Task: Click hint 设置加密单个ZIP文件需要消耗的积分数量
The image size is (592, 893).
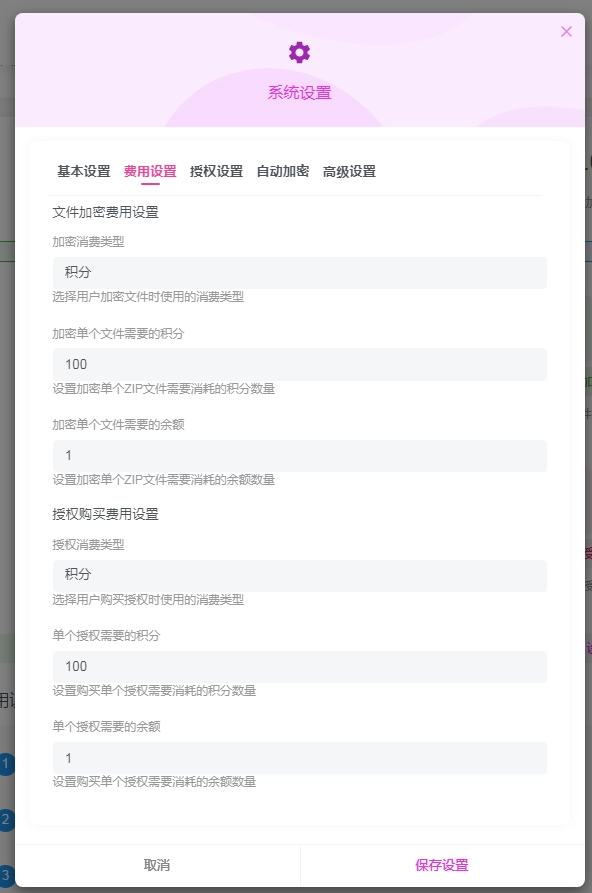Action: pos(164,389)
